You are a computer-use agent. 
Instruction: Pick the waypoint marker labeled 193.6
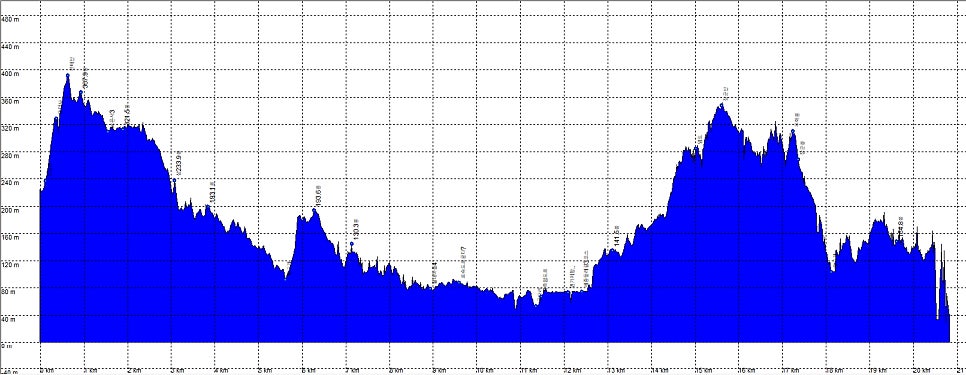pyautogui.click(x=314, y=211)
